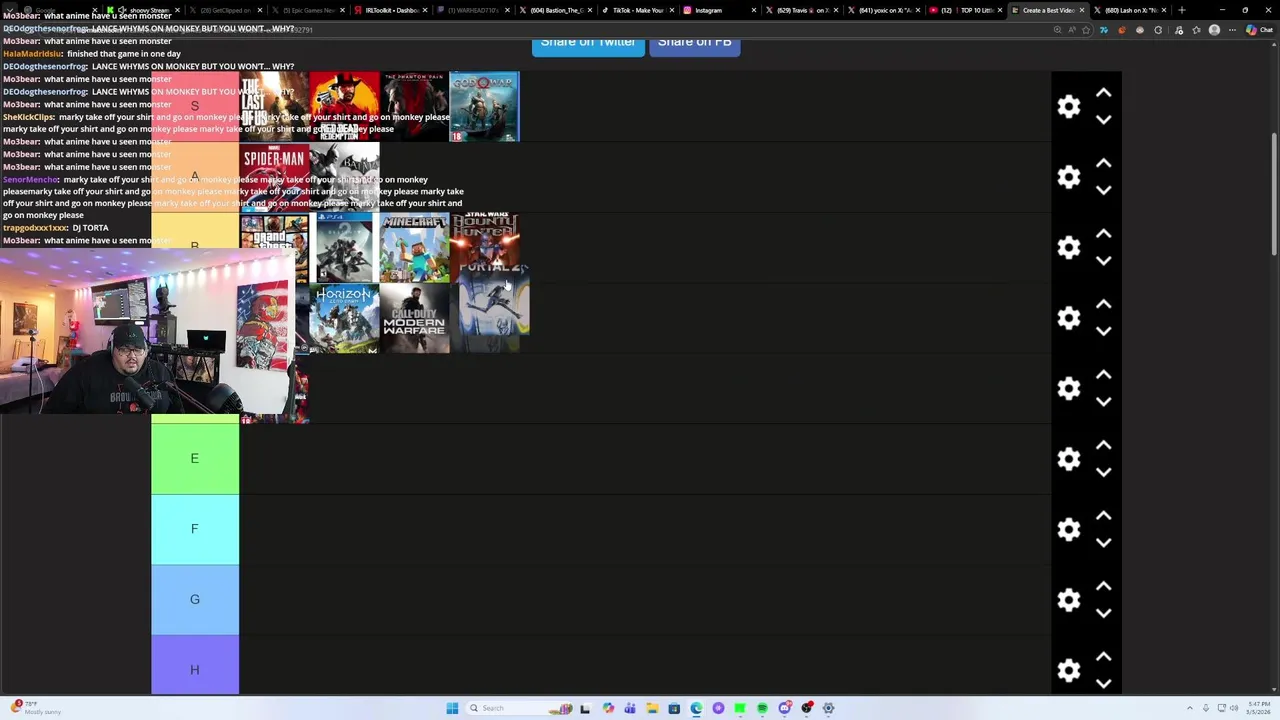Open settings gear for the S tier row
Image resolution: width=1280 pixels, height=720 pixels.
(x=1069, y=106)
